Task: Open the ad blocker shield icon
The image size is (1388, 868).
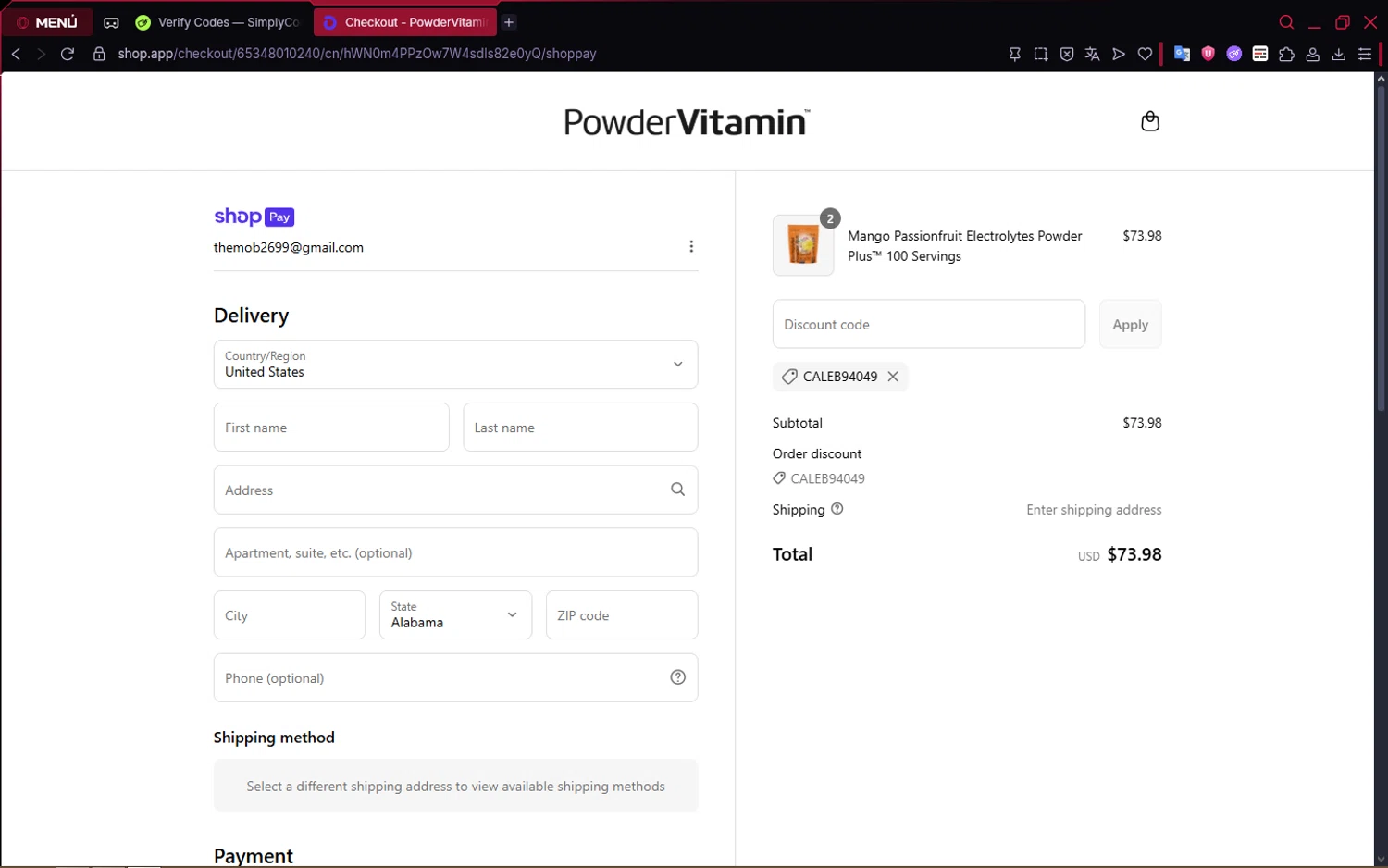Action: pos(1067,55)
